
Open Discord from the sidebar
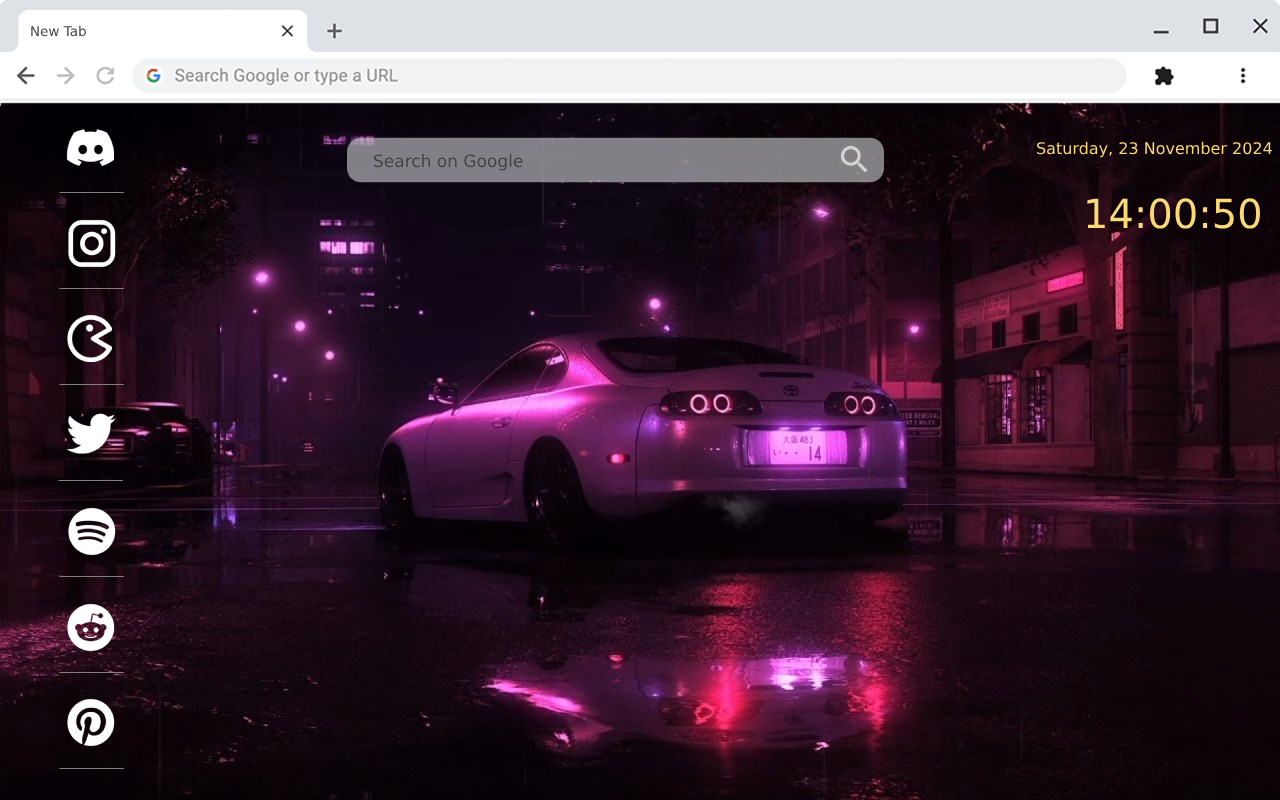tap(91, 147)
